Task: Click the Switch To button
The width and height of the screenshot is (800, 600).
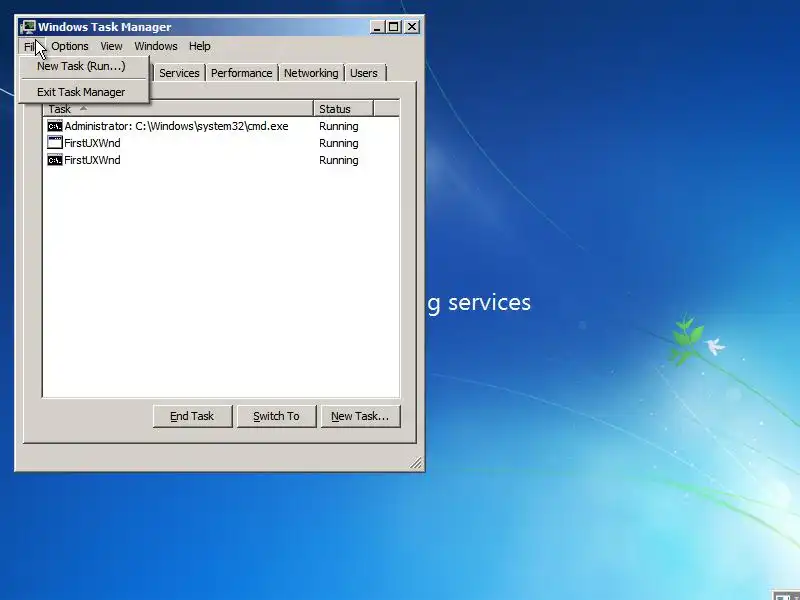Action: pyautogui.click(x=277, y=416)
